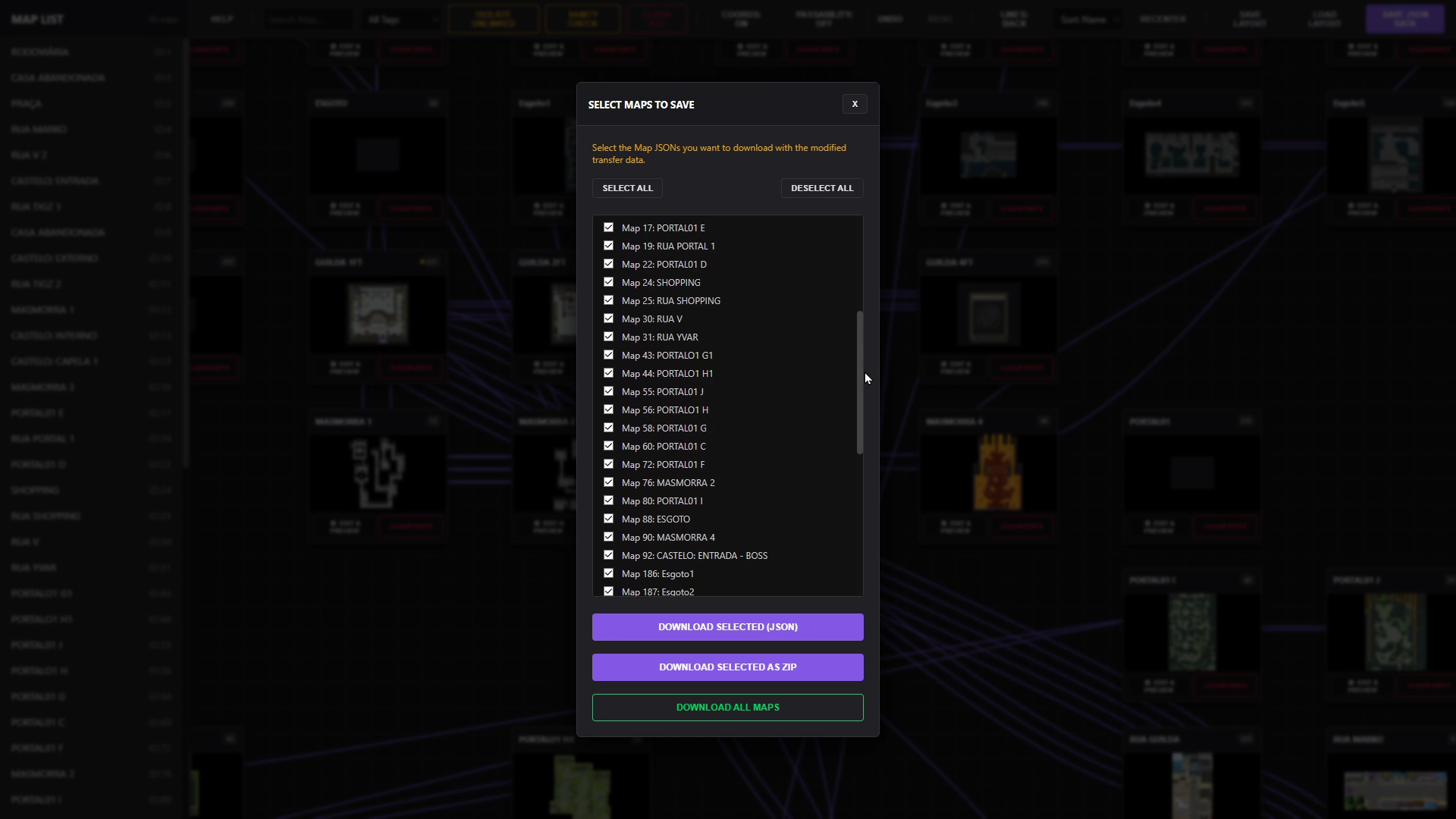1456x819 pixels.
Task: Click Deselect All in the dialog
Action: [822, 188]
